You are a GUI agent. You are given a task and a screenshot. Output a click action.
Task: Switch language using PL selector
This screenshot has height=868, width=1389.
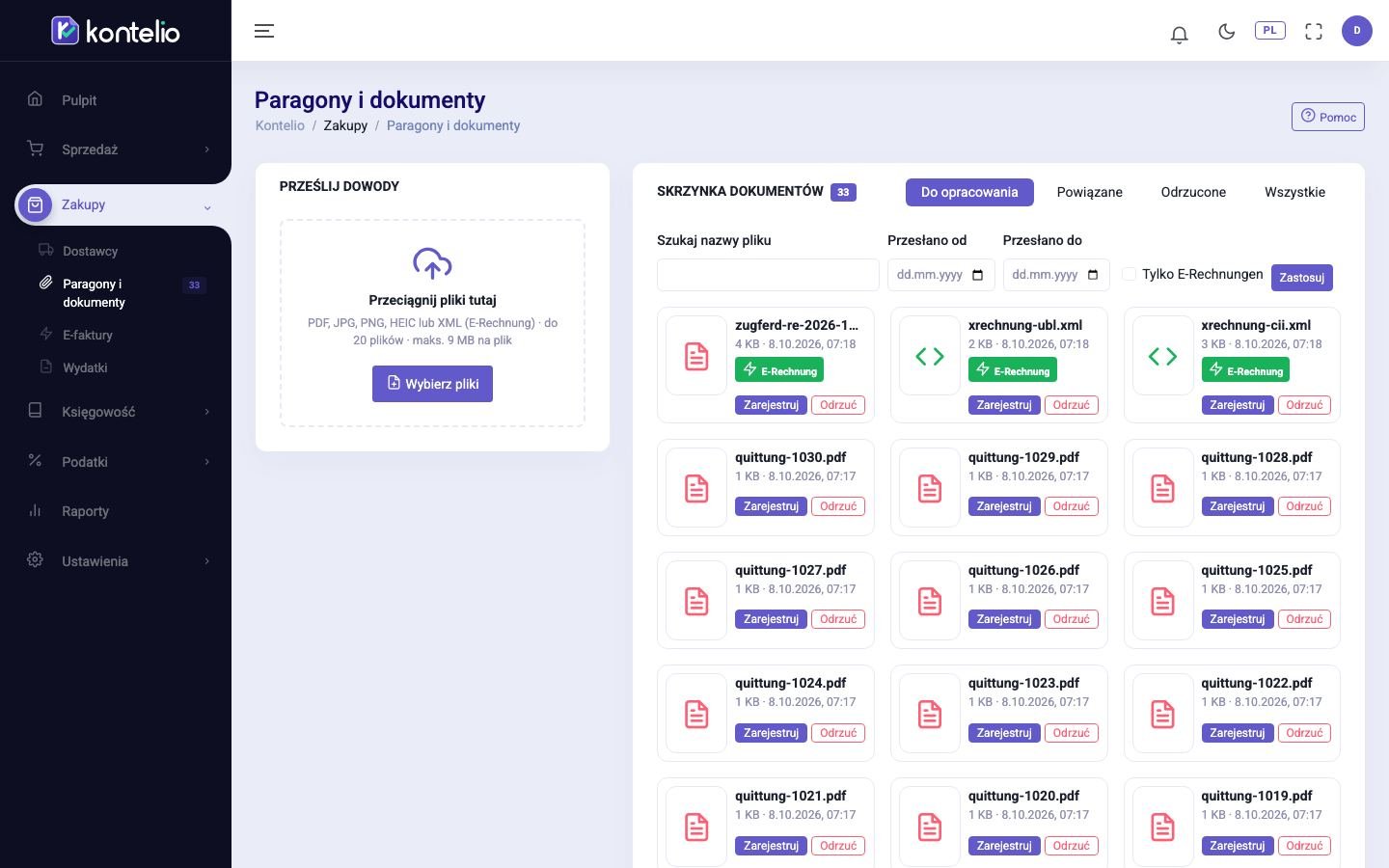click(x=1269, y=31)
